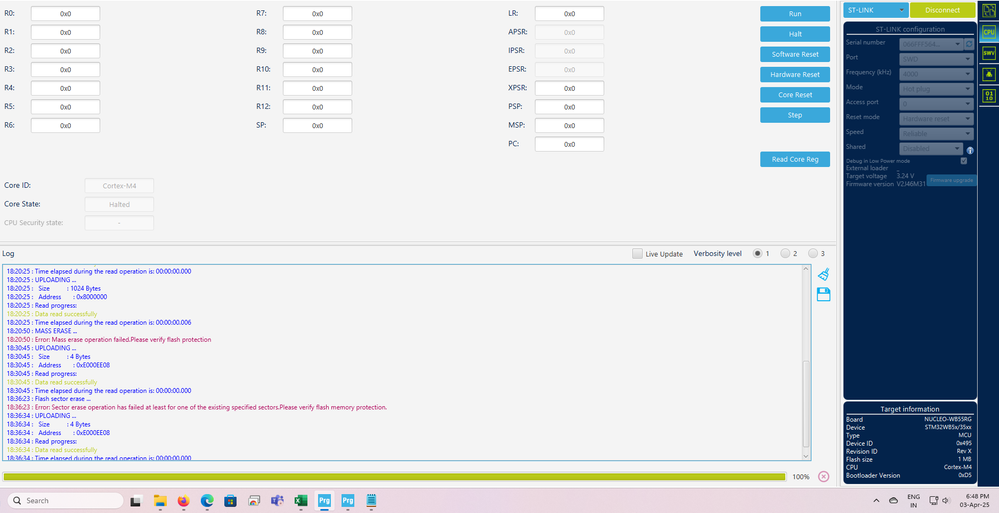Click the Halt button
The height and width of the screenshot is (513, 999).
(795, 34)
